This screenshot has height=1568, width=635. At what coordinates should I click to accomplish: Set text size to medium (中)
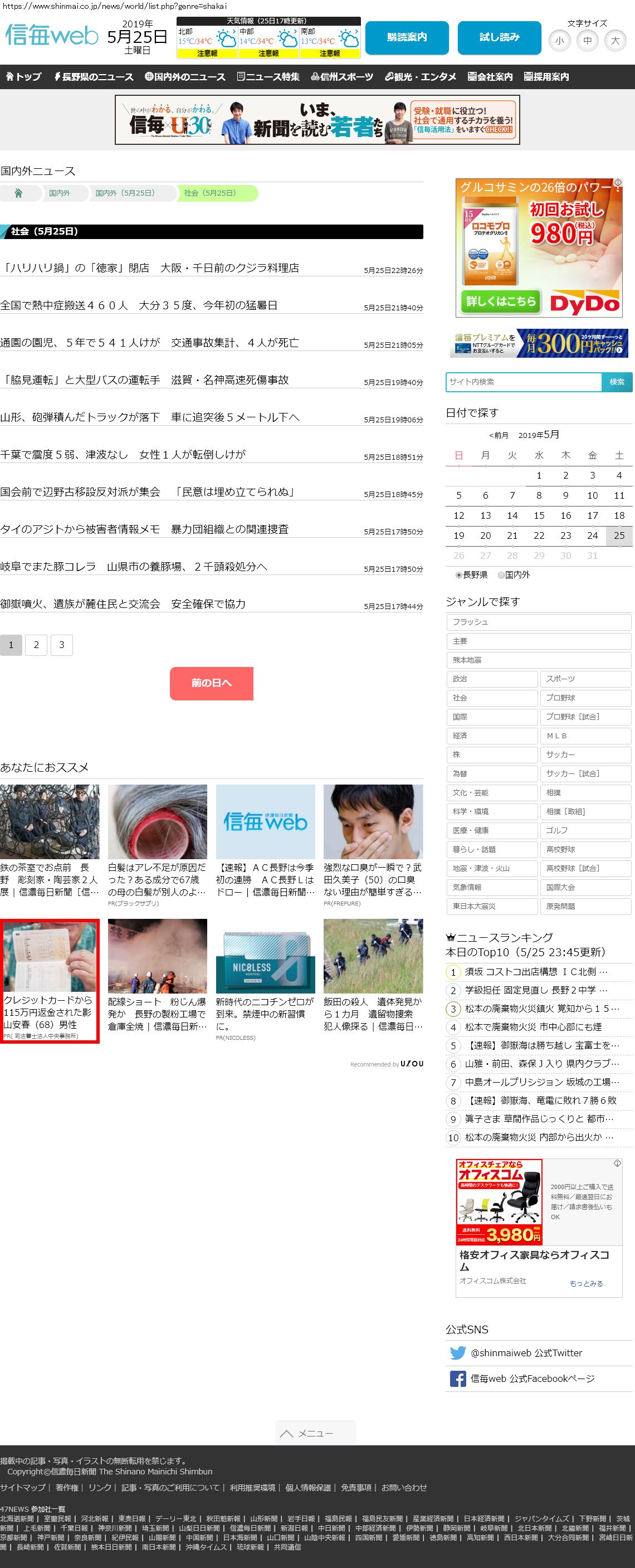point(587,41)
